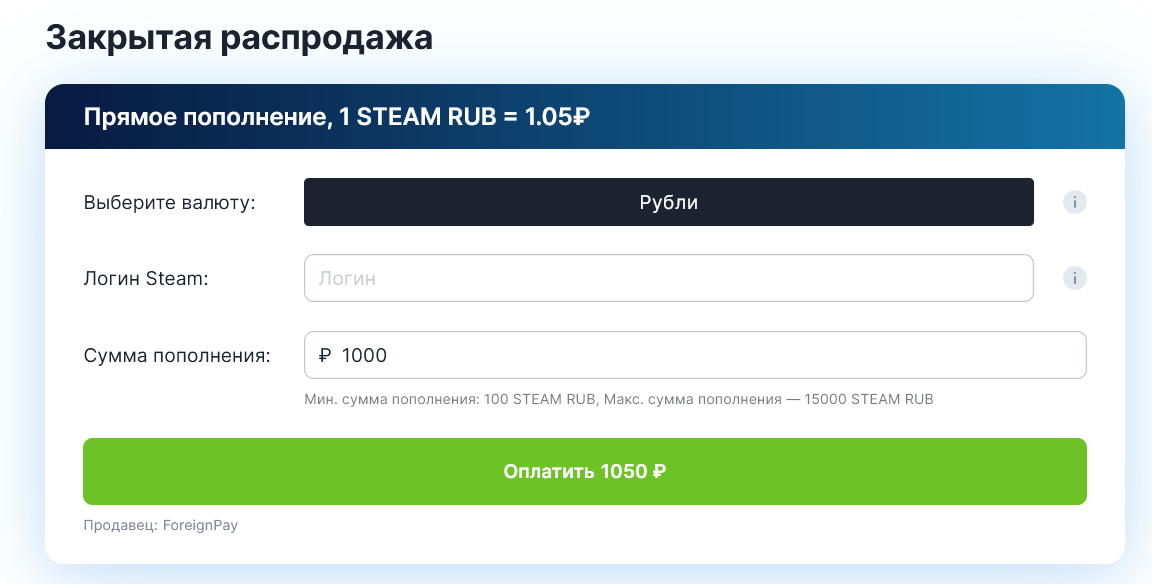Screen dimensions: 1152x584
Task: Focus the Логин Steam input field
Action: (x=669, y=278)
